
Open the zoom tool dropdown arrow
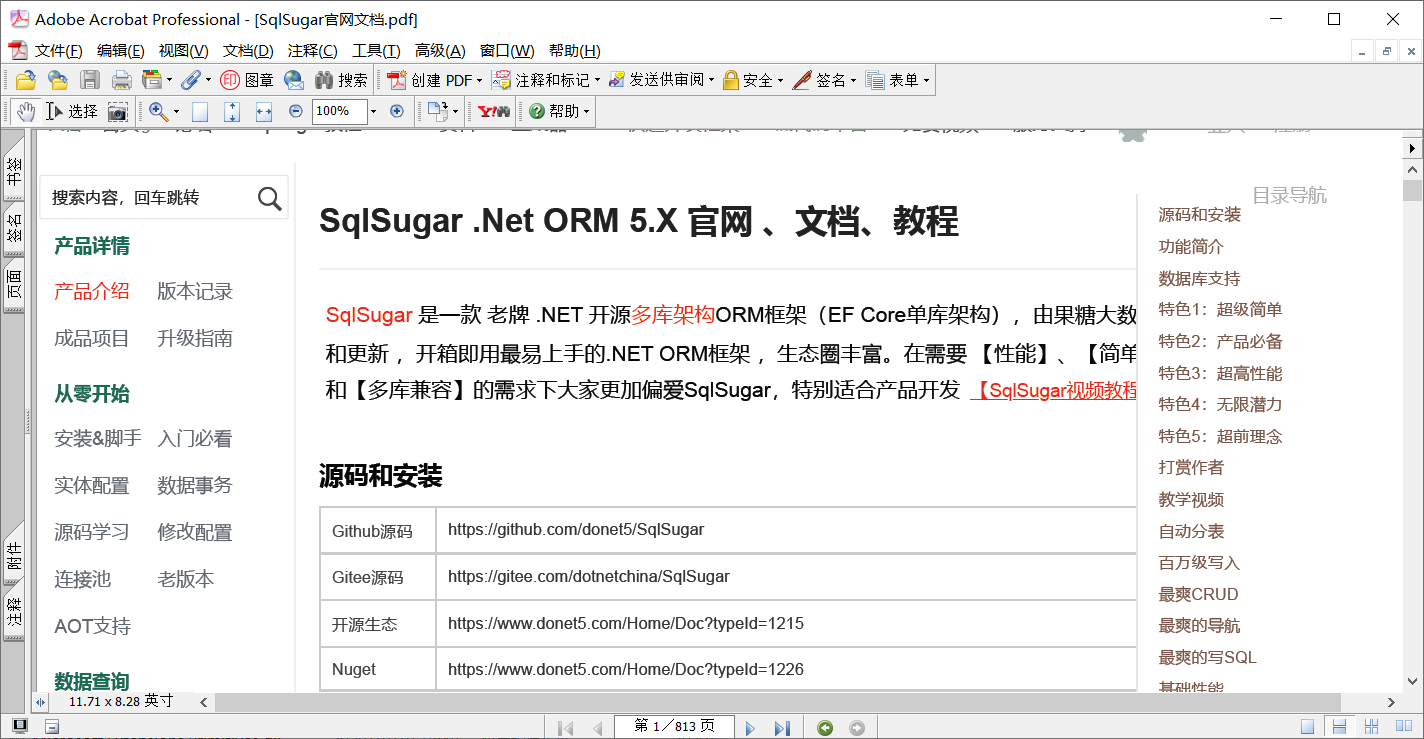point(176,111)
